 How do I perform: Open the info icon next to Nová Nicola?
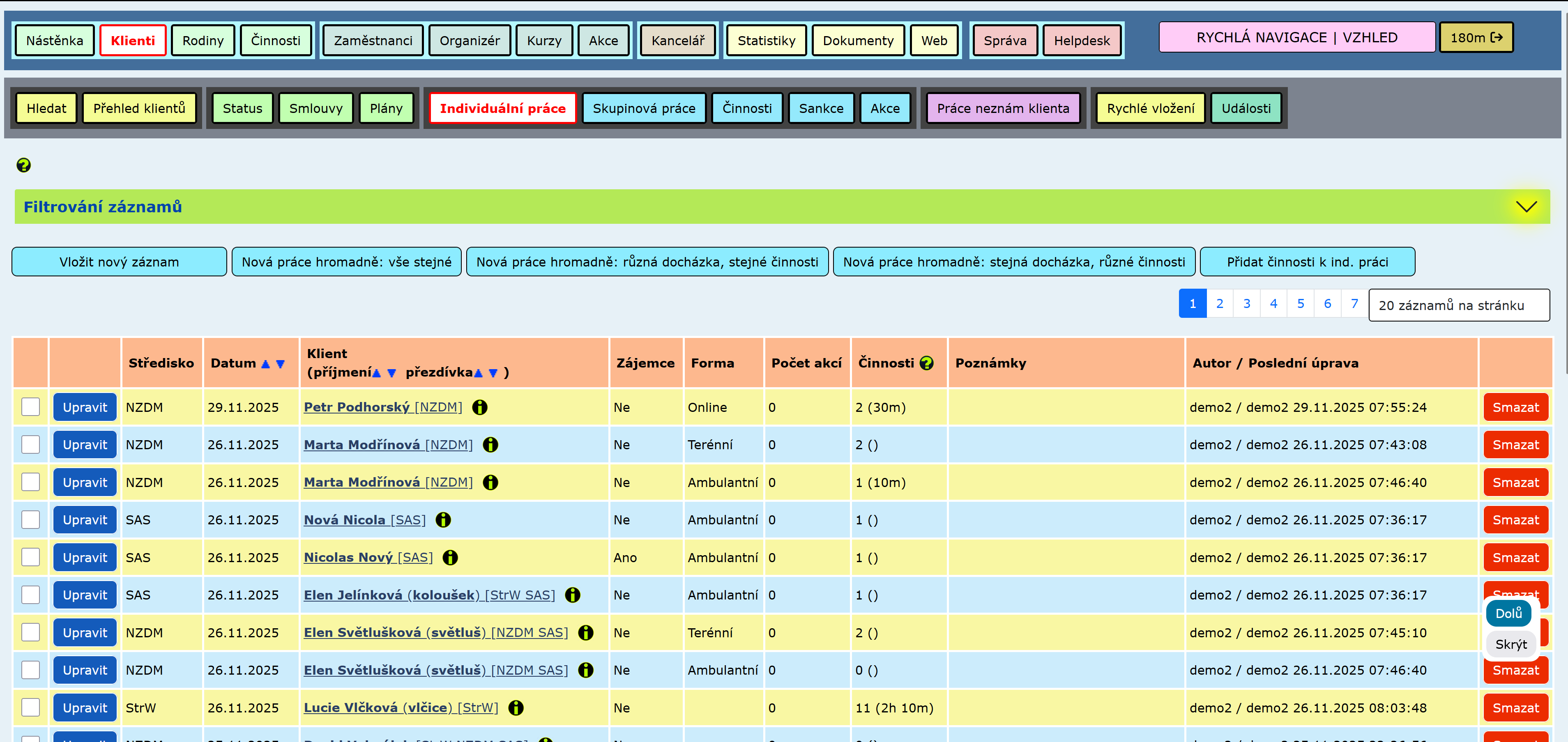tap(443, 520)
